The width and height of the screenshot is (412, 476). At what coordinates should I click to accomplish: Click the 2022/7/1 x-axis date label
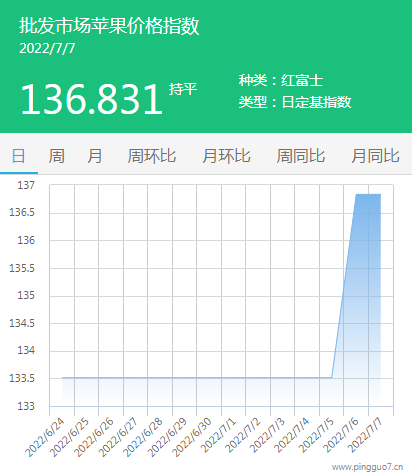(x=219, y=435)
